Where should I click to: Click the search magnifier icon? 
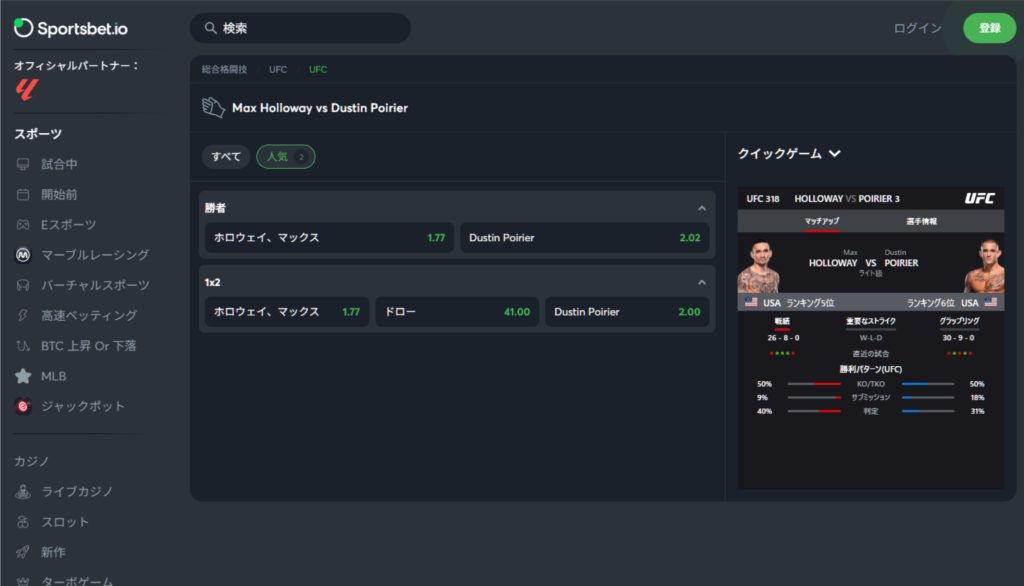click(210, 28)
